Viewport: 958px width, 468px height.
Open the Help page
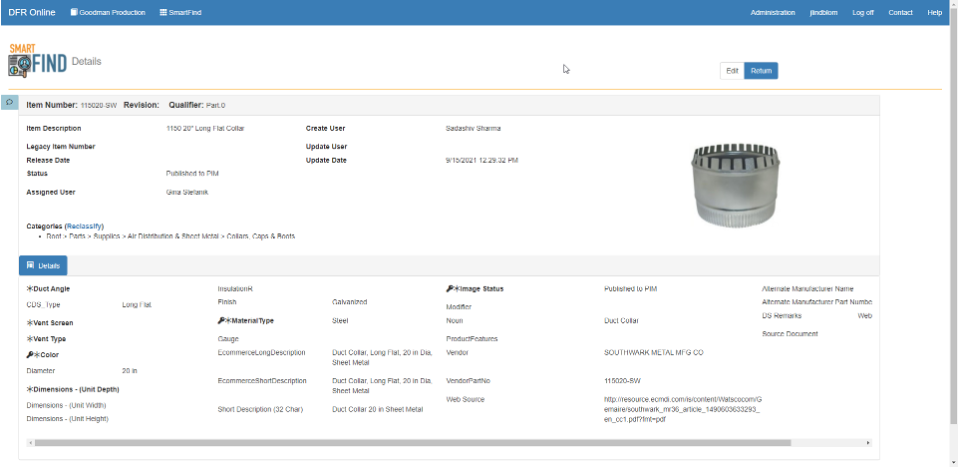[934, 12]
